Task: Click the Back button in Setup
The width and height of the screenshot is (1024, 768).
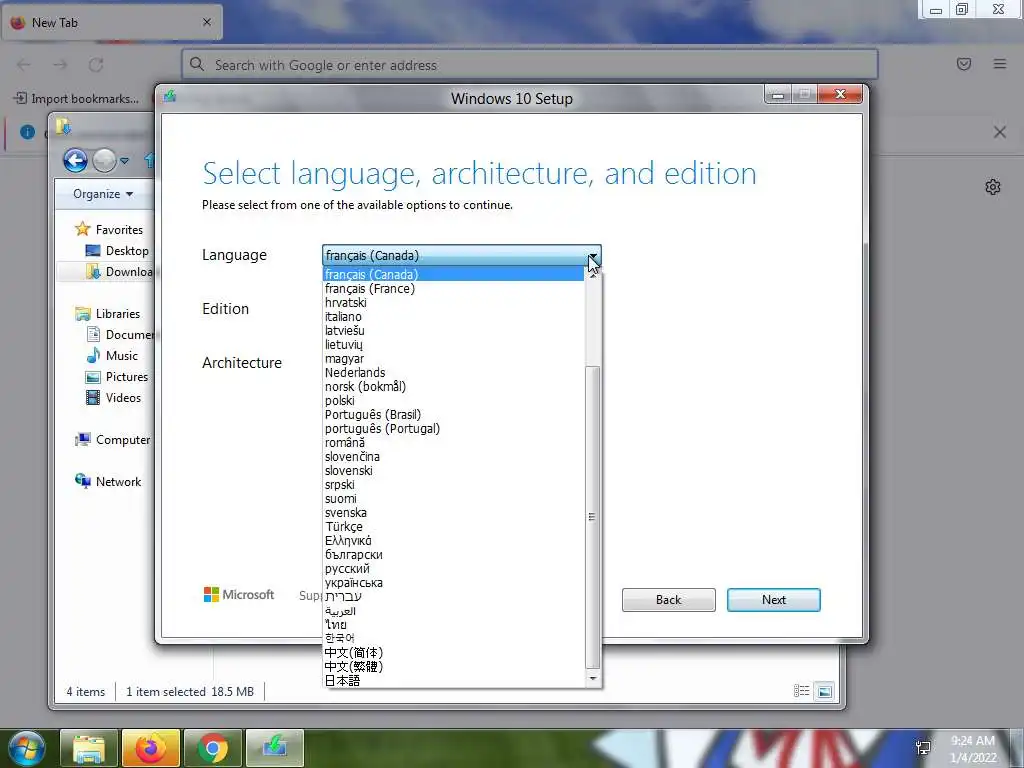Action: pos(668,600)
